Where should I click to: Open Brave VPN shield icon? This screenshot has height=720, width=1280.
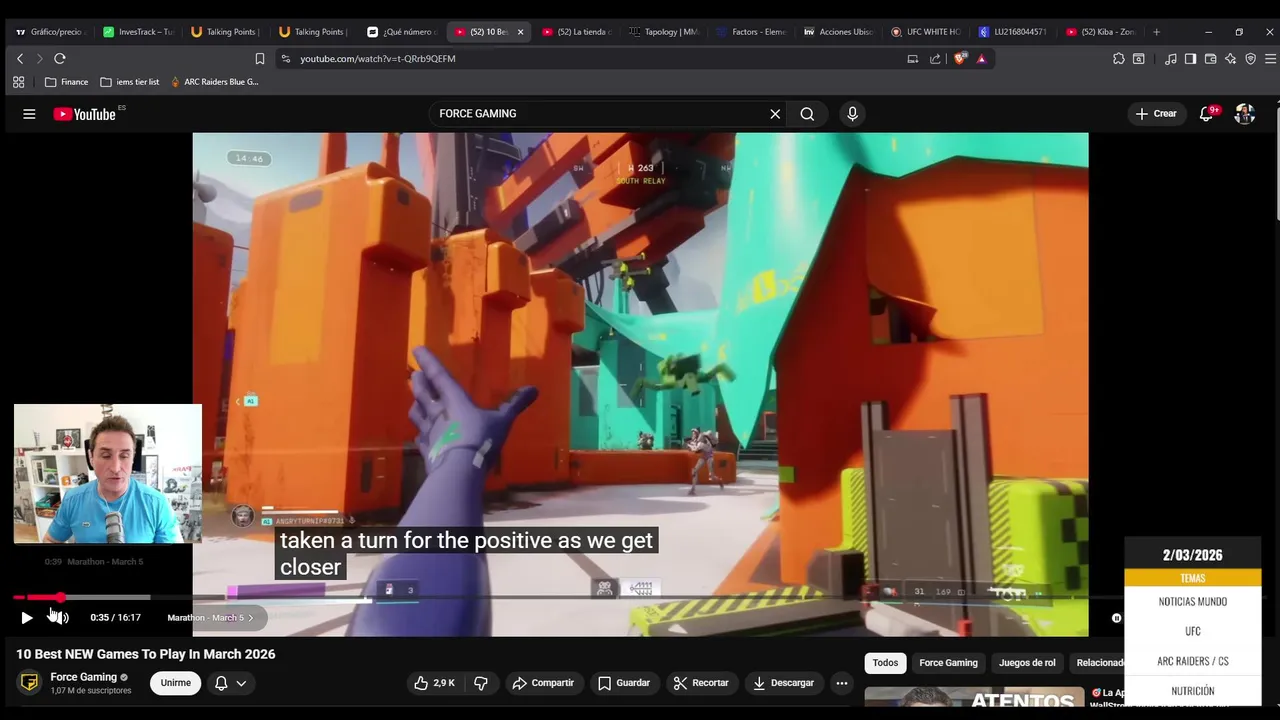tap(1250, 59)
